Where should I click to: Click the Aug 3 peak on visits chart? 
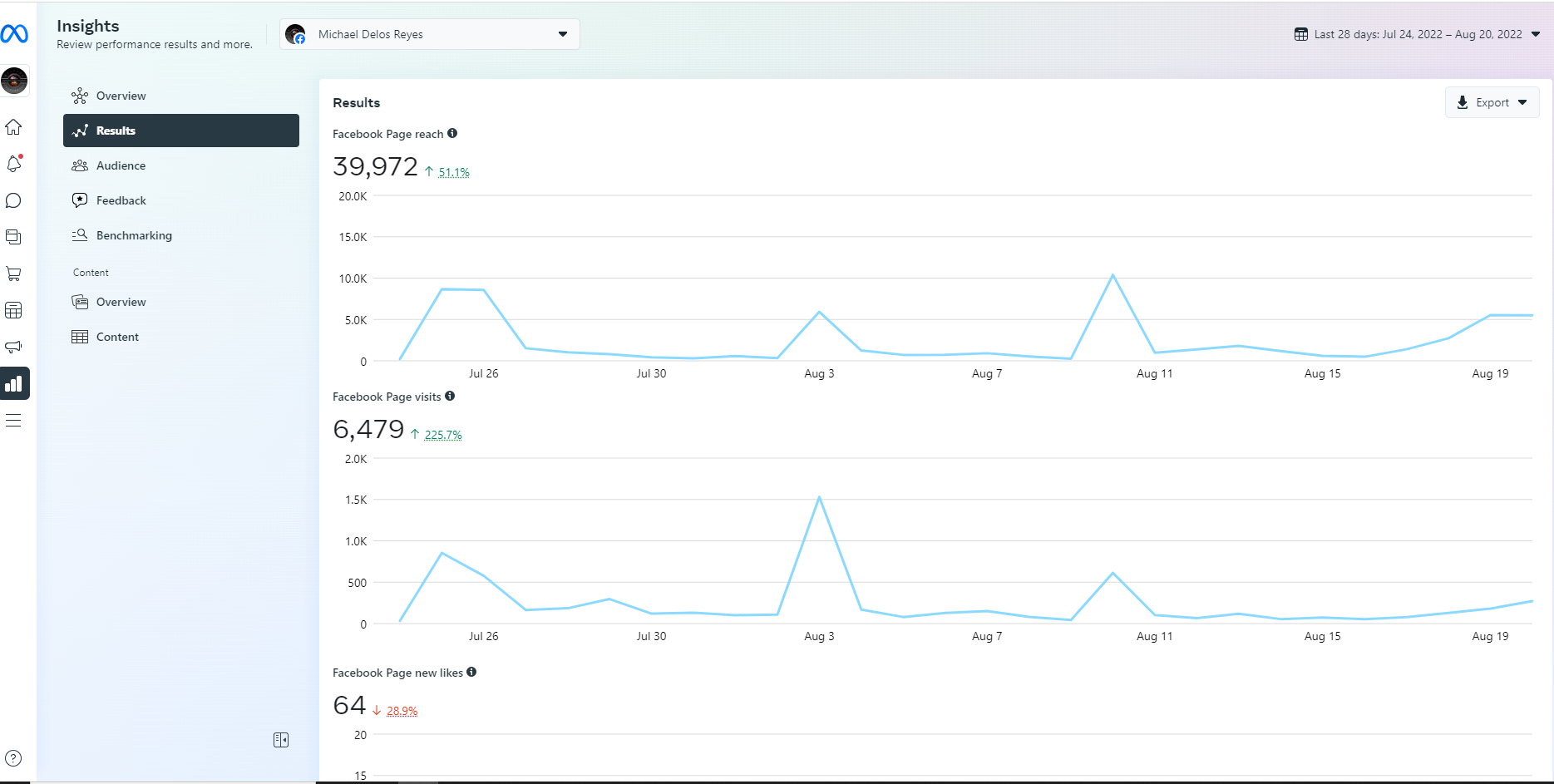tap(819, 497)
